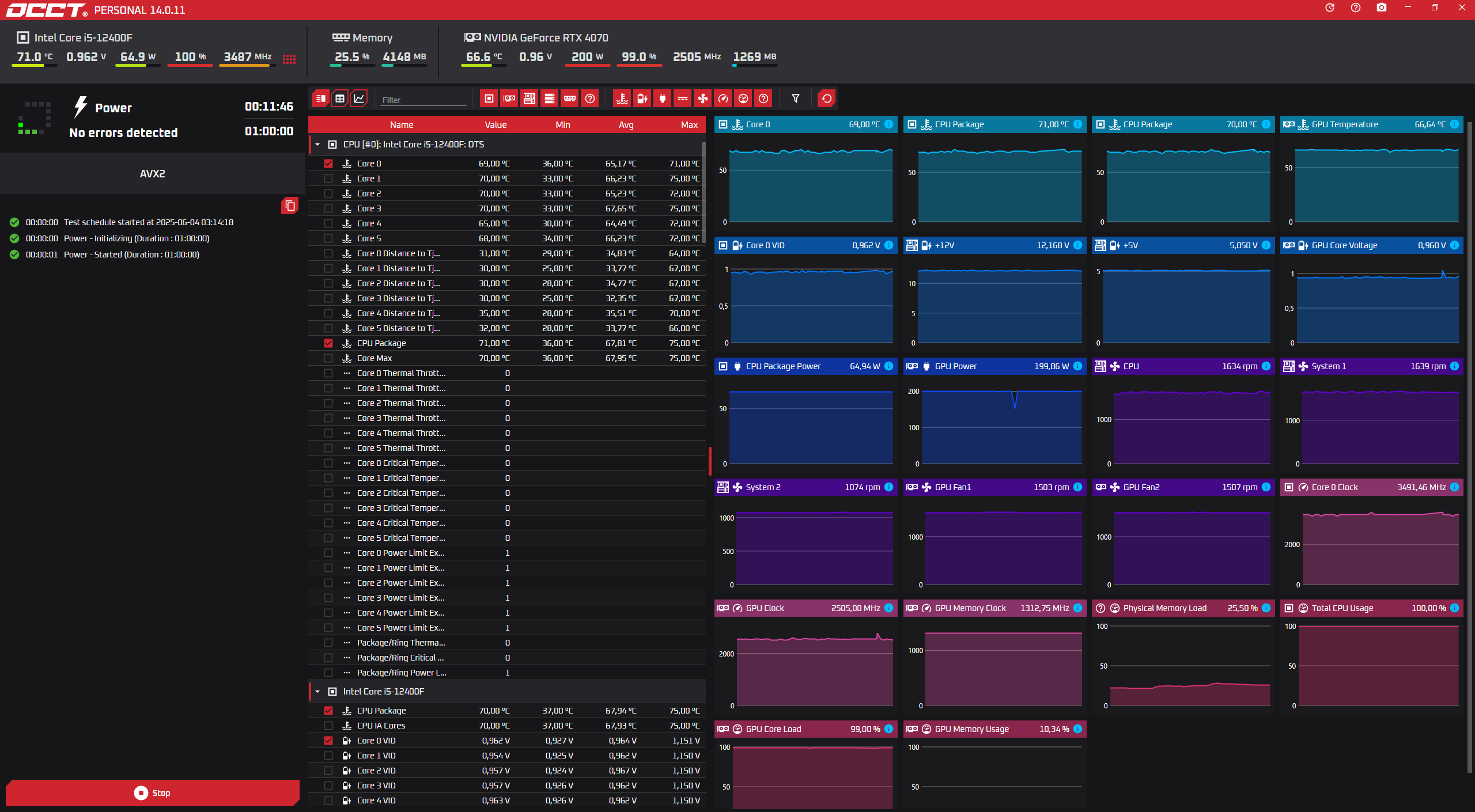Check the Core 5 Power Limit checkbox
1475x812 pixels.
point(328,628)
